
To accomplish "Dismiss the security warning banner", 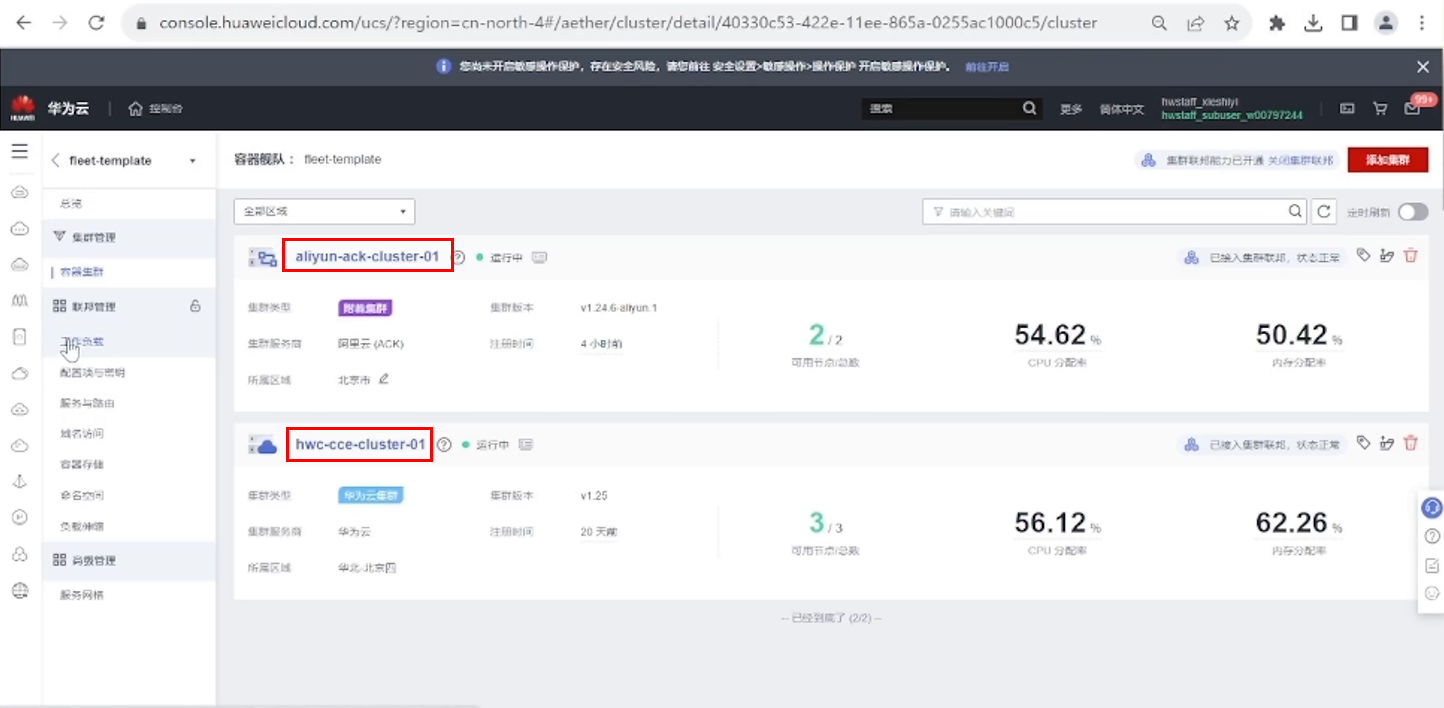I will pos(1423,67).
